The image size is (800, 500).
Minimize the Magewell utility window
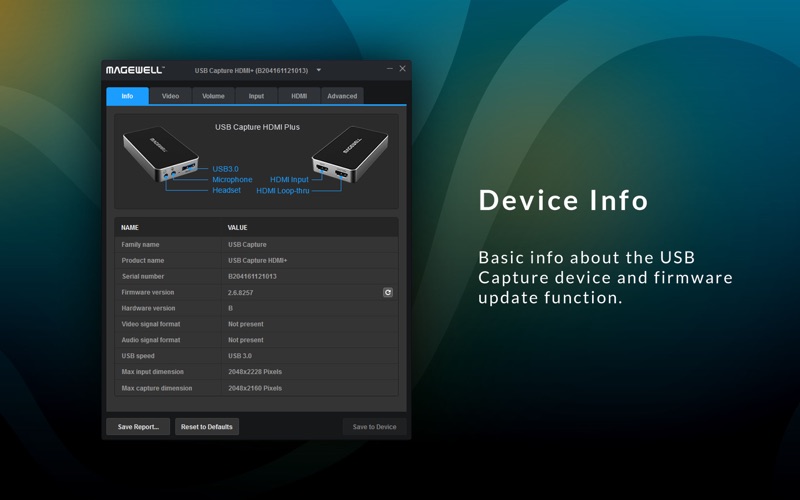(x=390, y=68)
